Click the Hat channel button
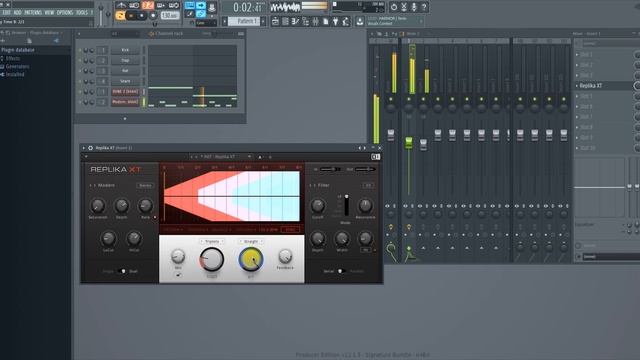 coord(125,71)
